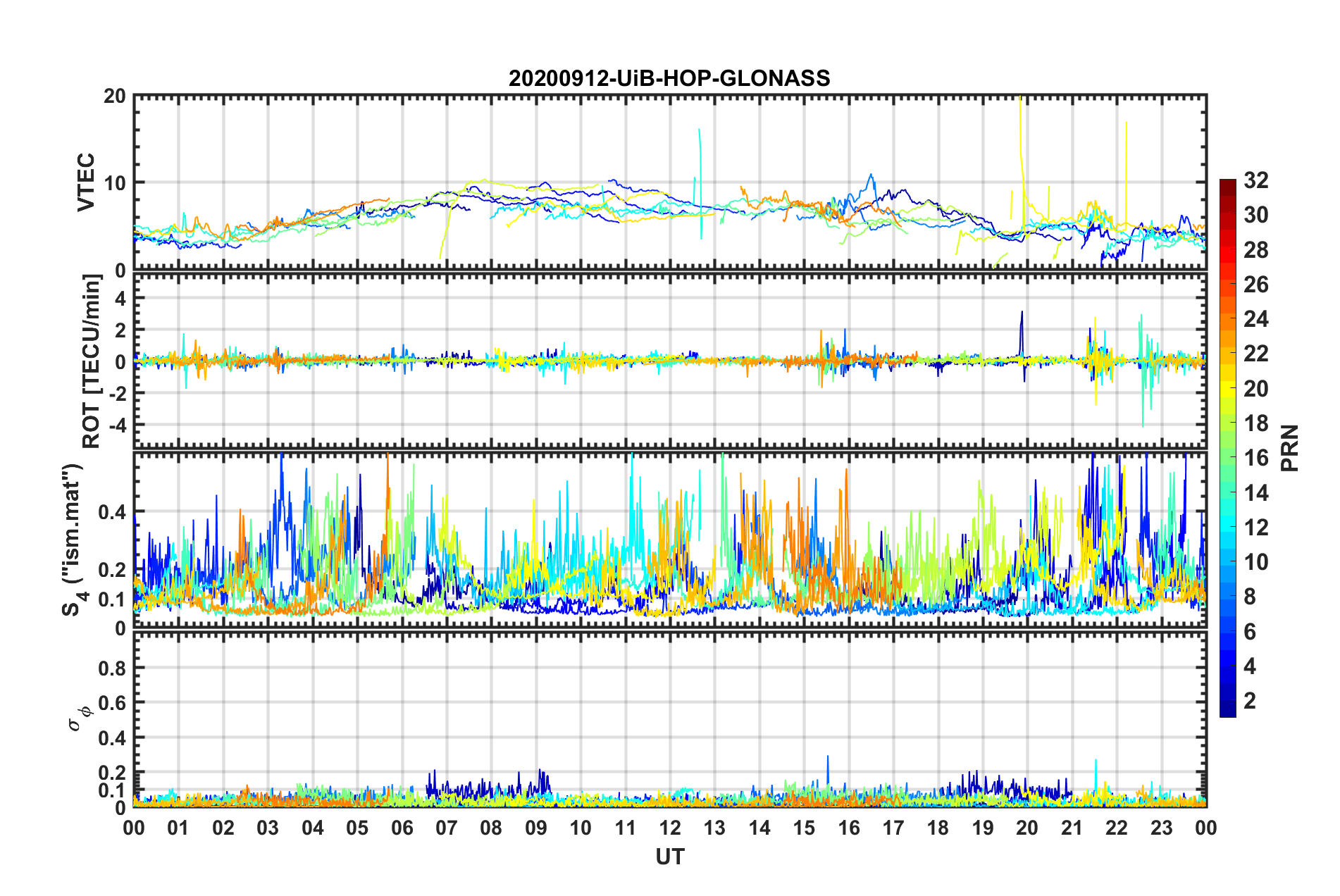Click UT axis hour label 09

tap(536, 828)
